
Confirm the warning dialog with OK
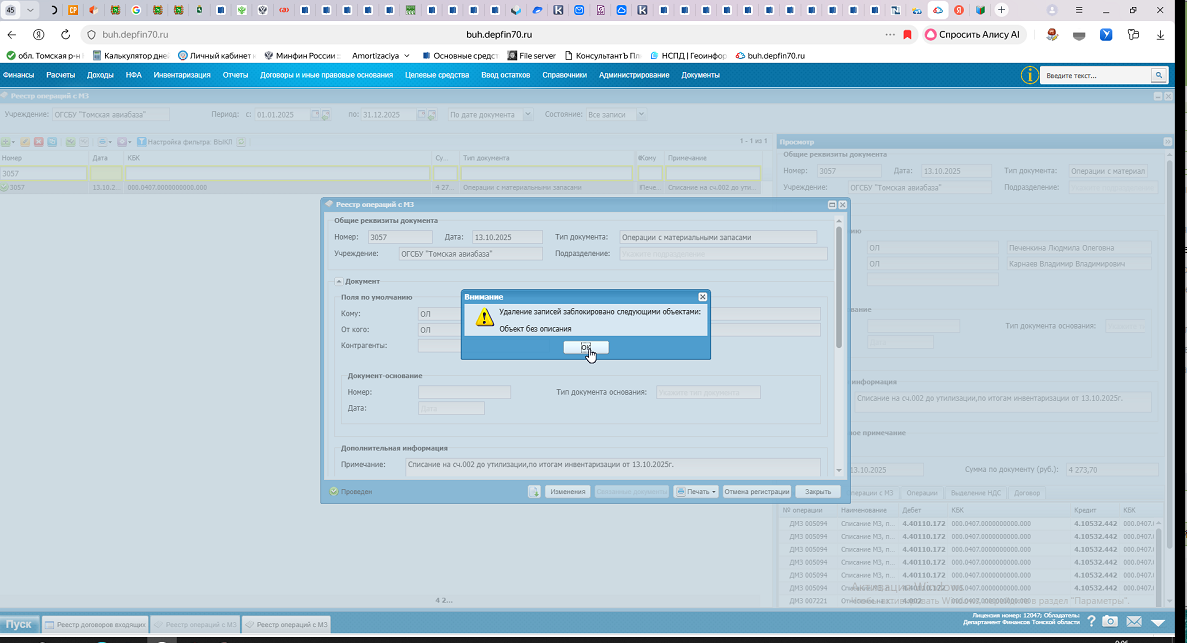(586, 347)
